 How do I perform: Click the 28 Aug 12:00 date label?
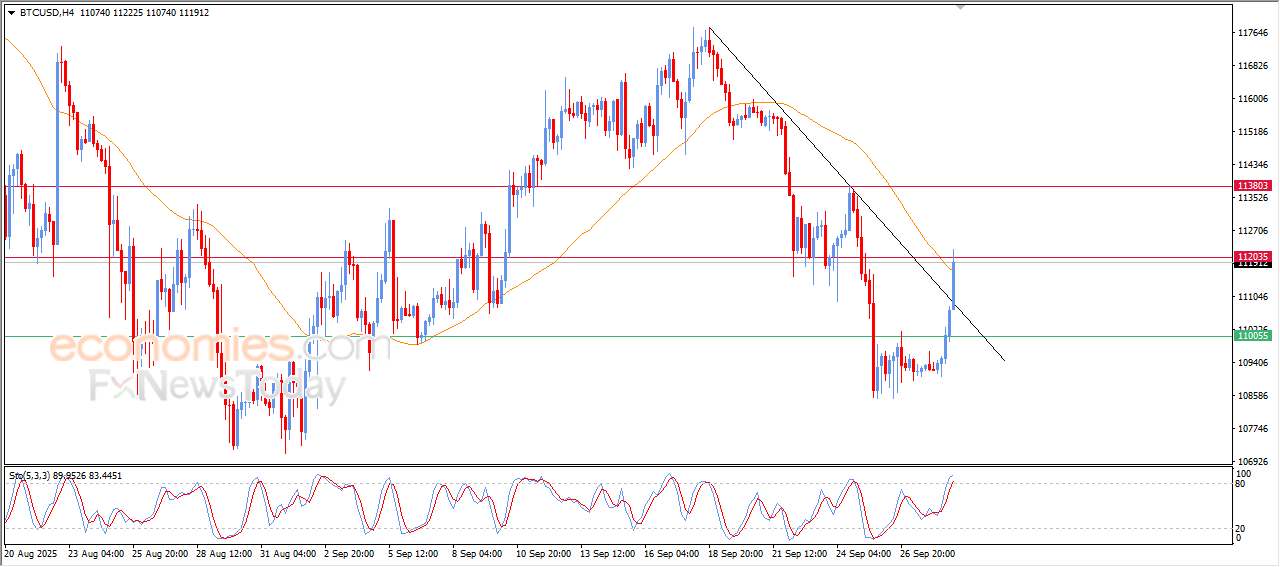click(x=226, y=553)
